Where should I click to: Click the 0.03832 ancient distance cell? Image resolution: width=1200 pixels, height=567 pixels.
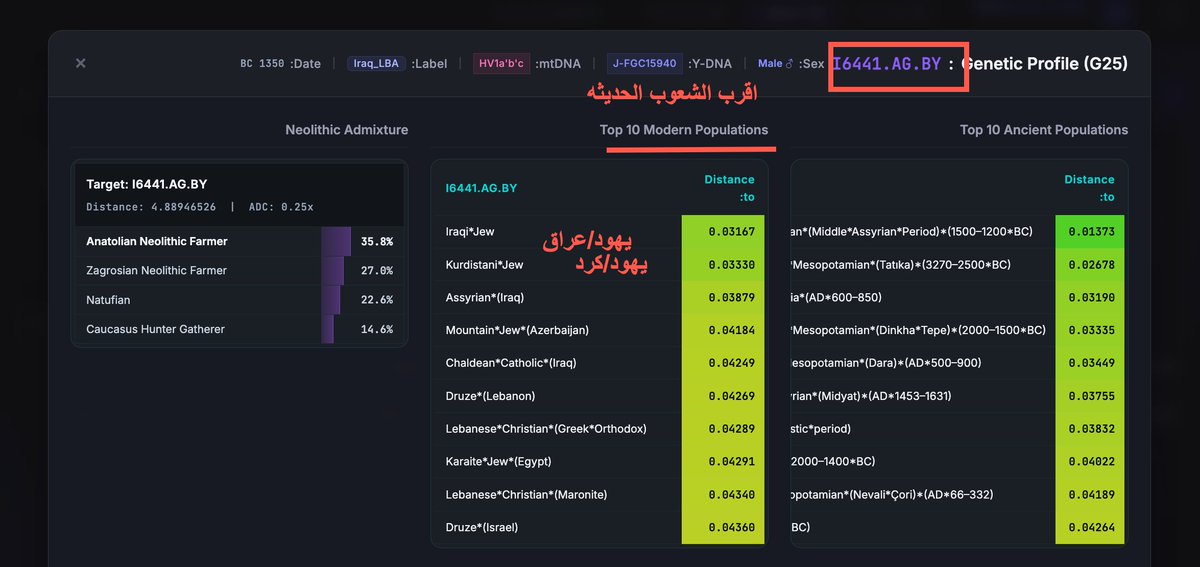[x=1090, y=428]
